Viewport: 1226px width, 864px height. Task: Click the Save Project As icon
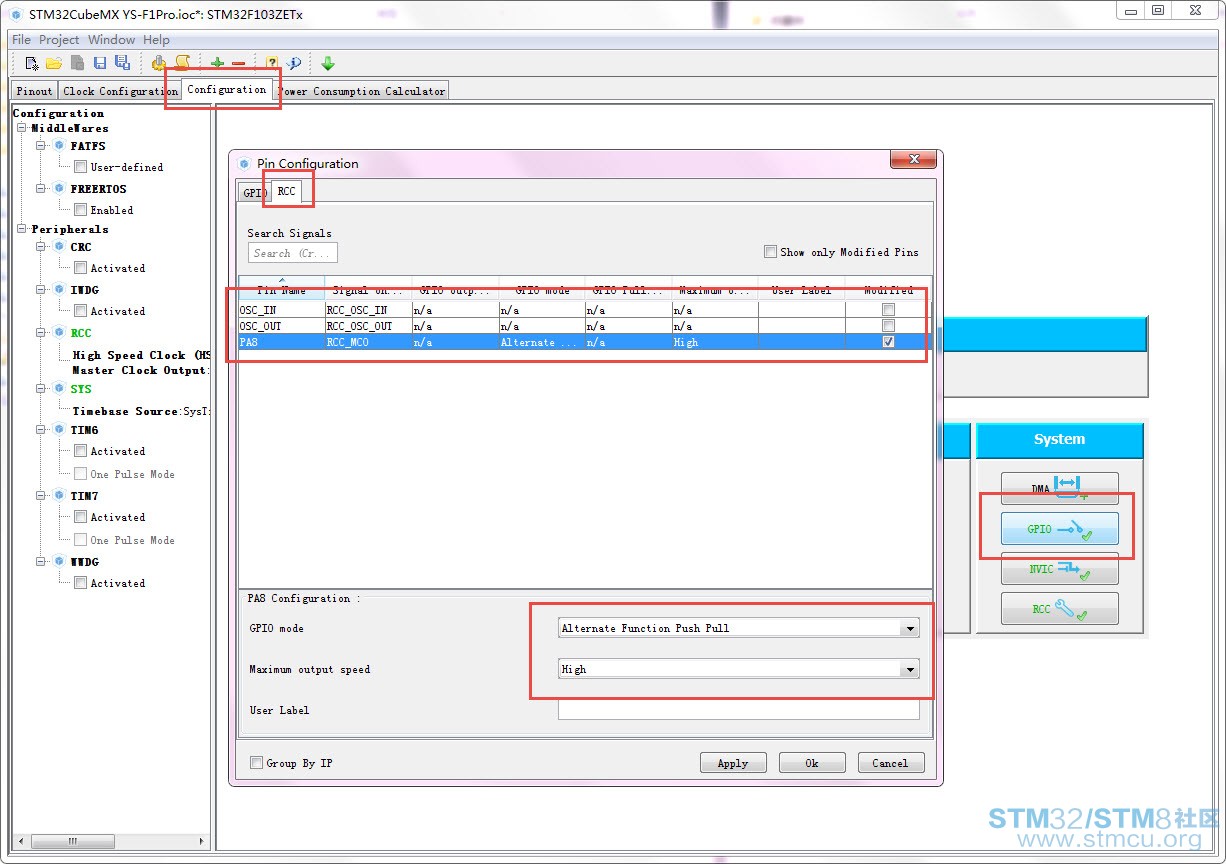[x=122, y=63]
